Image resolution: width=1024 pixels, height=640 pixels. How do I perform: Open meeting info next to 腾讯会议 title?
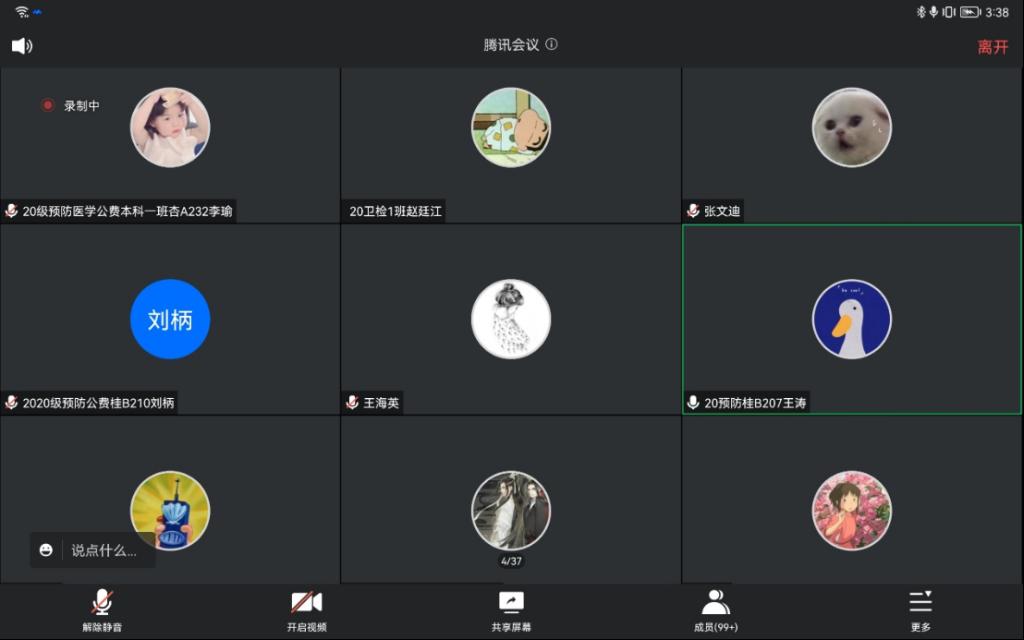click(x=551, y=45)
